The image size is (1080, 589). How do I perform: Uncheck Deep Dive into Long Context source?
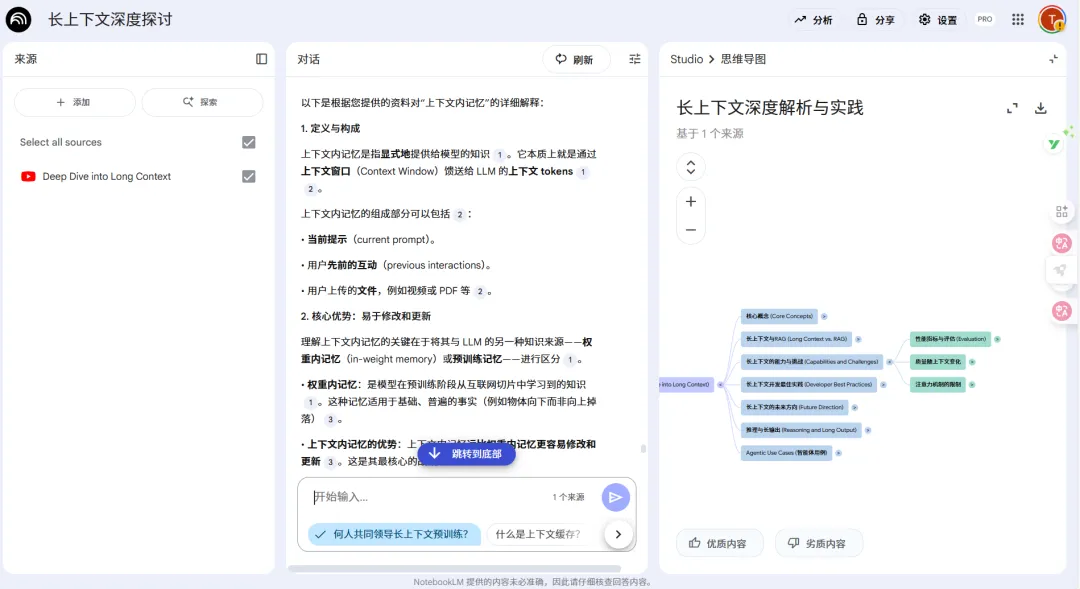click(249, 176)
